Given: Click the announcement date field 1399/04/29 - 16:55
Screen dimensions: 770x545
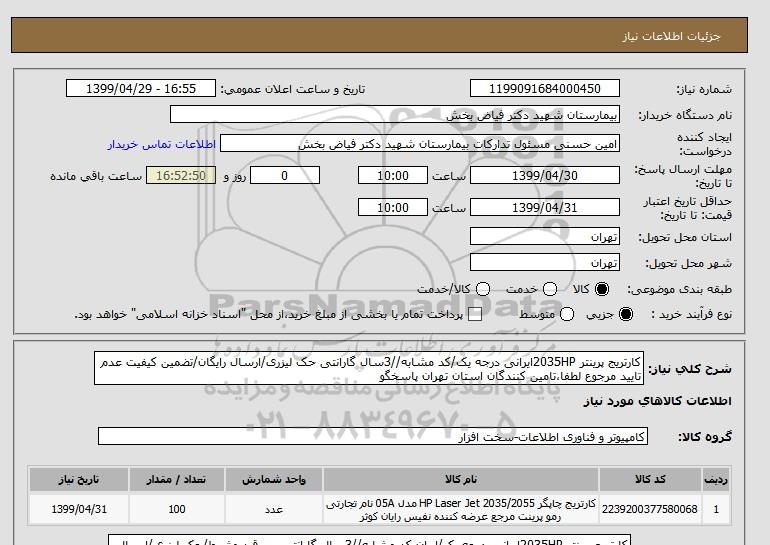Looking at the screenshot, I should click(141, 89).
